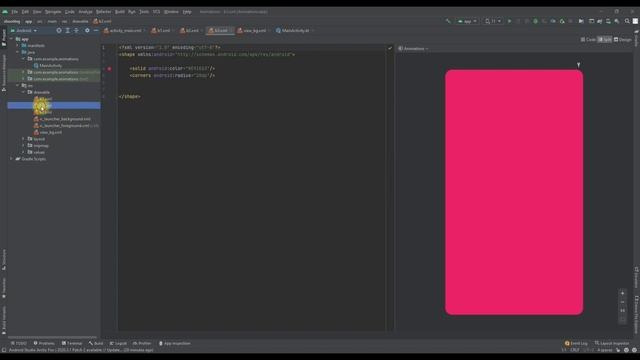This screenshot has width=640, height=360.
Task: Open App Inspection tool window
Action: (175, 343)
